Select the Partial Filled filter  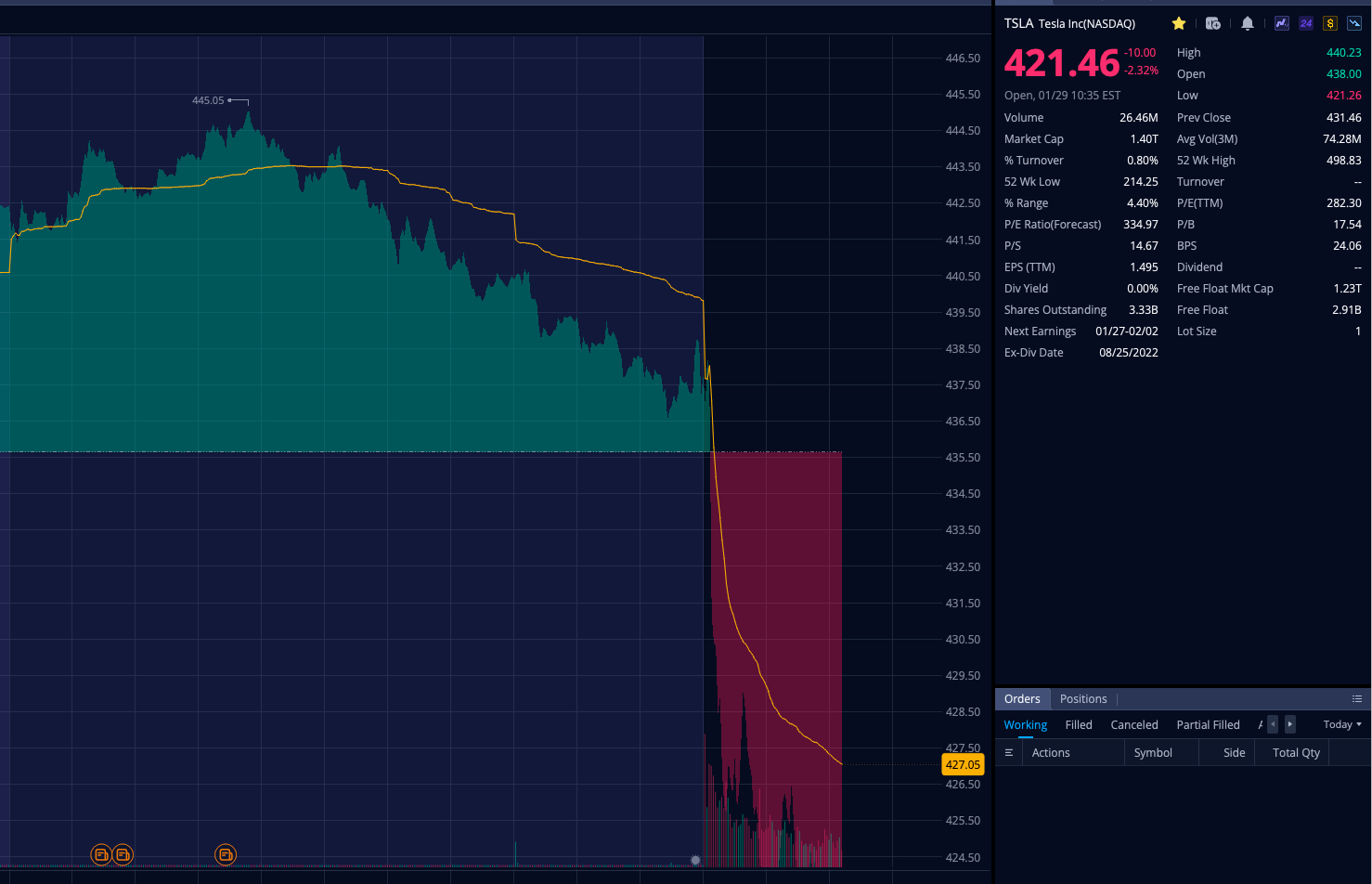(1208, 725)
